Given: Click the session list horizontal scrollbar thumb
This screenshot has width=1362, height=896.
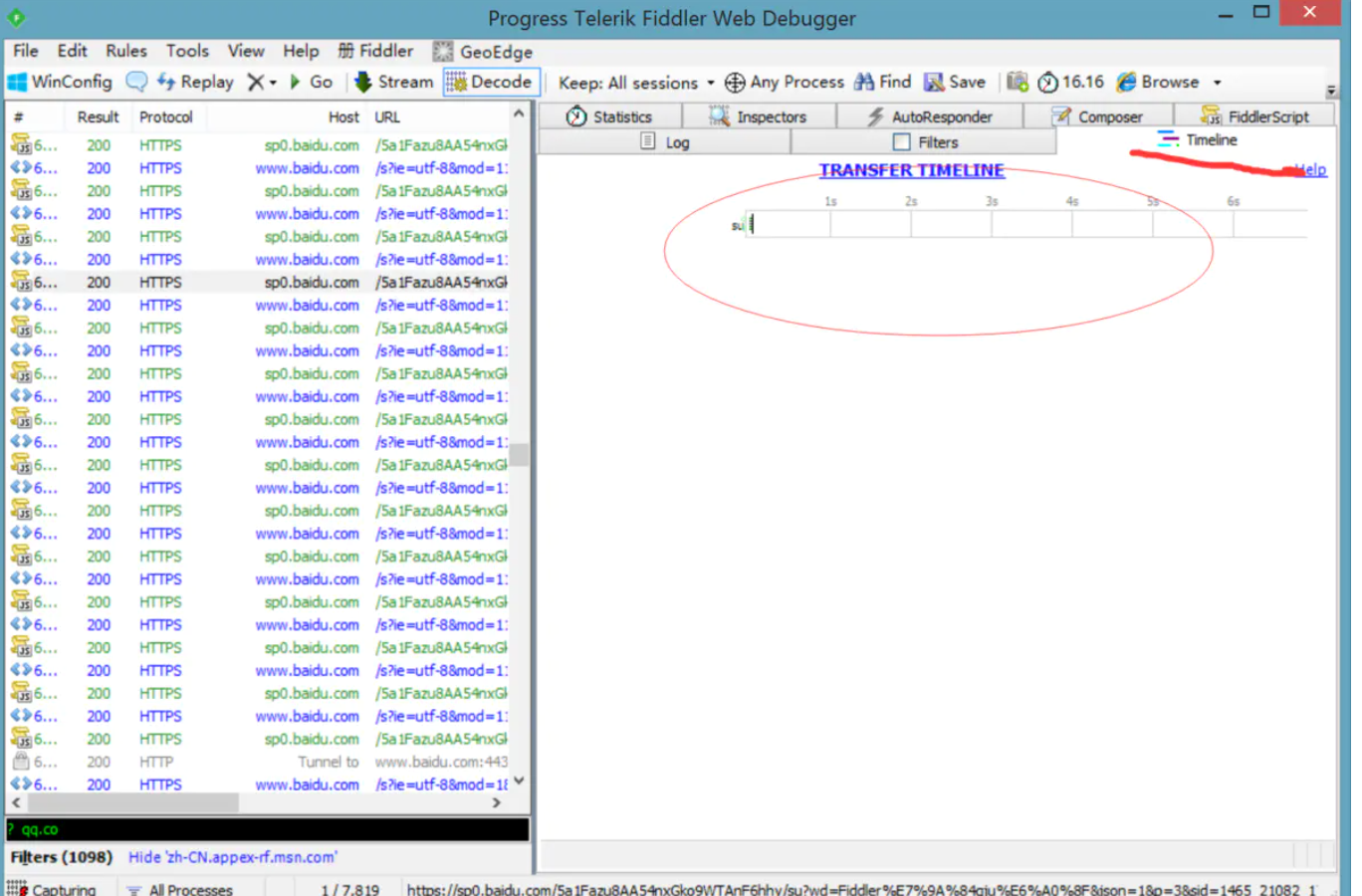Looking at the screenshot, I should click(131, 802).
